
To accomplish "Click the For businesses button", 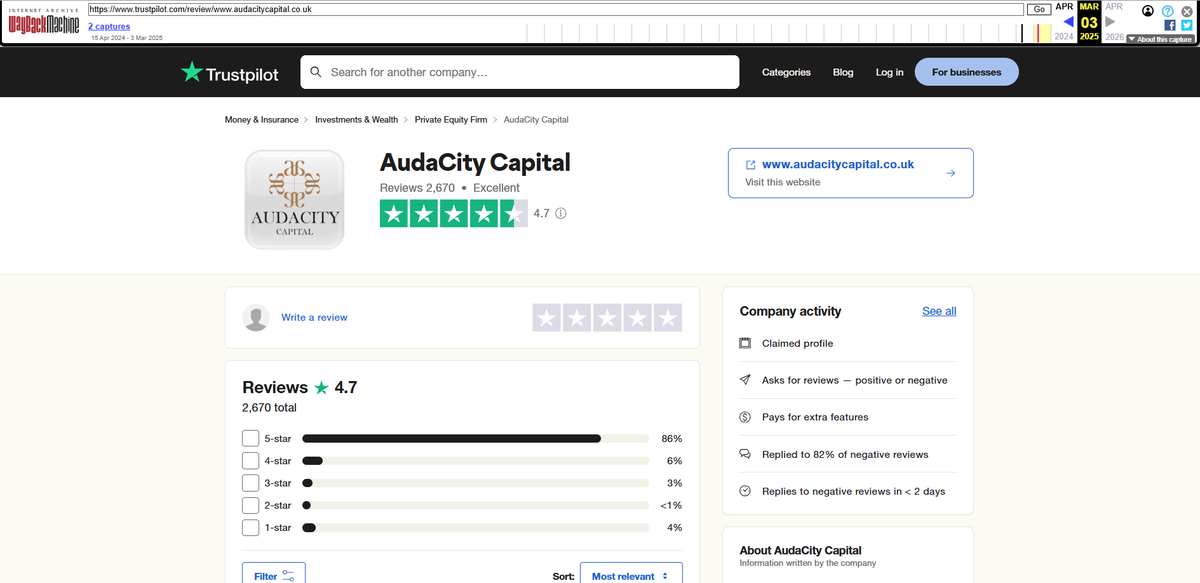I will 966,72.
